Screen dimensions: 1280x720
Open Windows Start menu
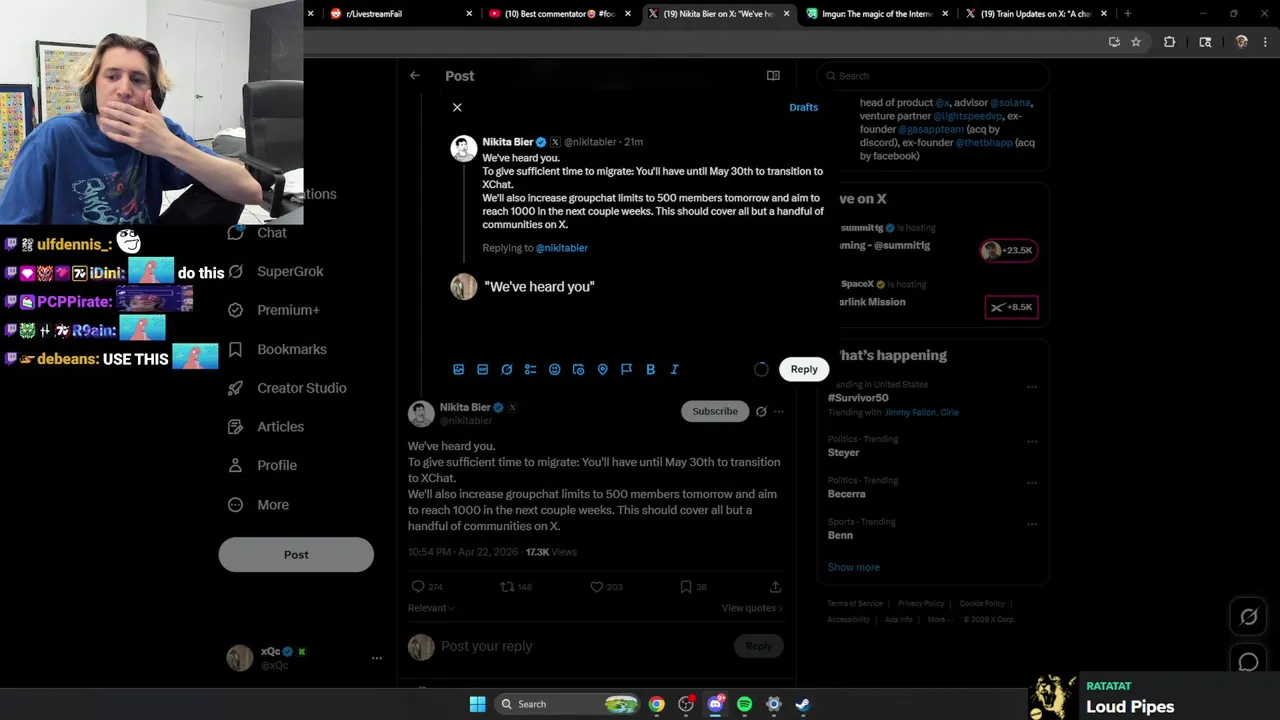pos(478,704)
